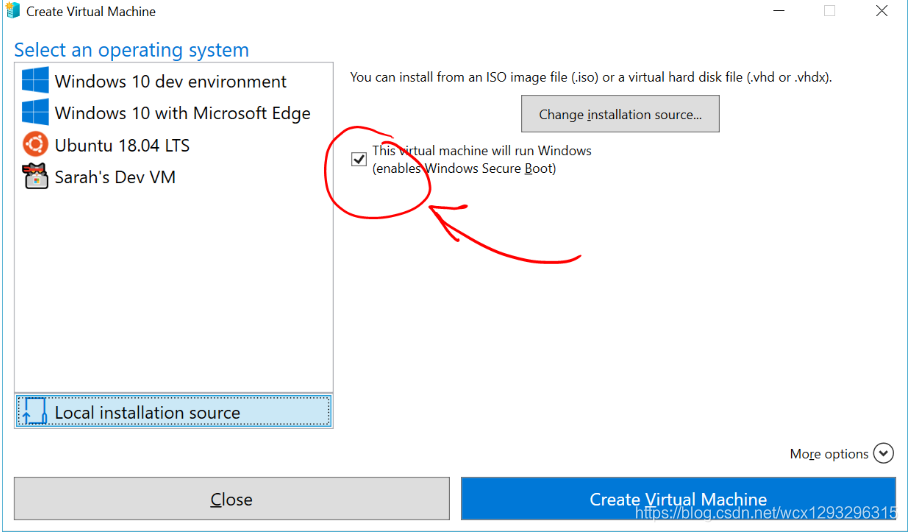Click the Sarah's Dev VM ninja cat icon
Screen dimensions: 908x532
click(x=35, y=176)
